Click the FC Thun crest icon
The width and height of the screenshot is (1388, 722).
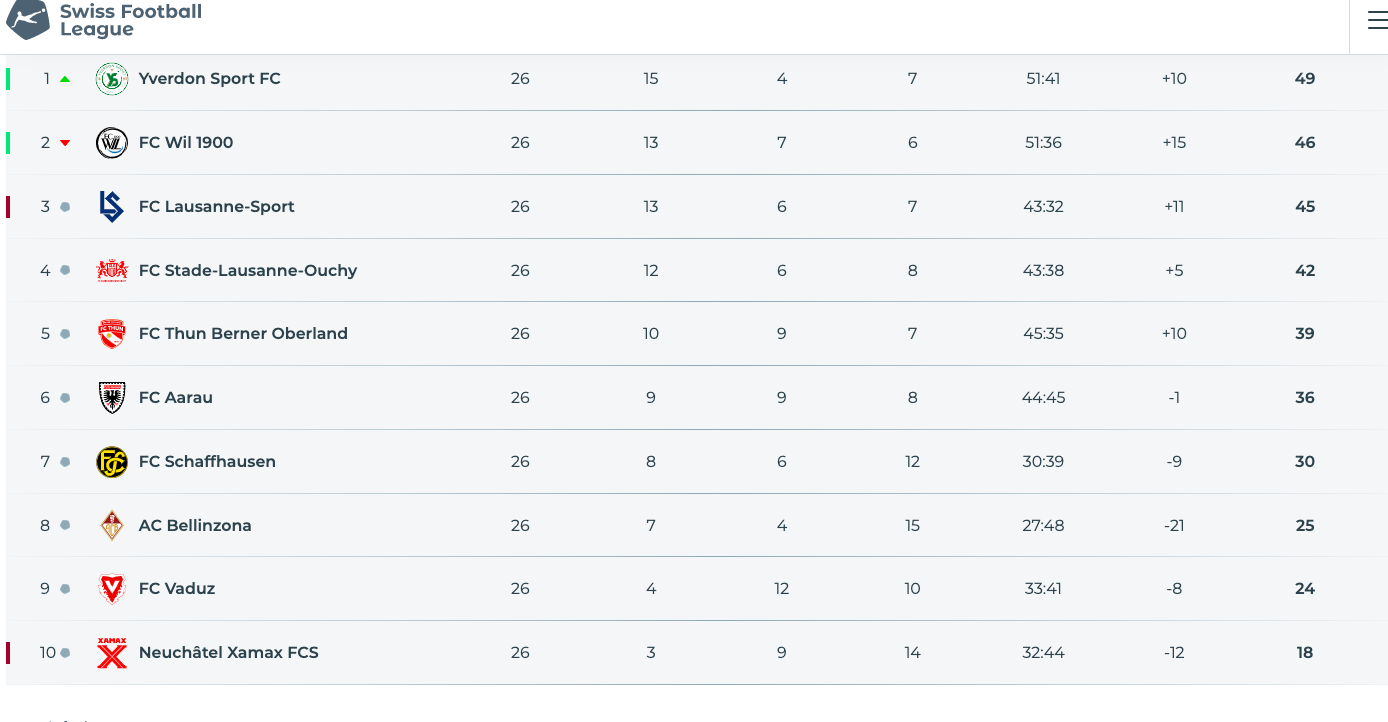(x=112, y=334)
